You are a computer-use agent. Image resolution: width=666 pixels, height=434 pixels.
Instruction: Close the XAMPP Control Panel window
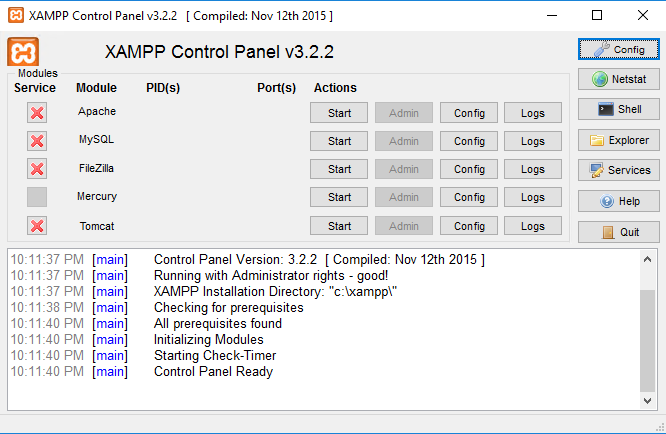tap(643, 16)
